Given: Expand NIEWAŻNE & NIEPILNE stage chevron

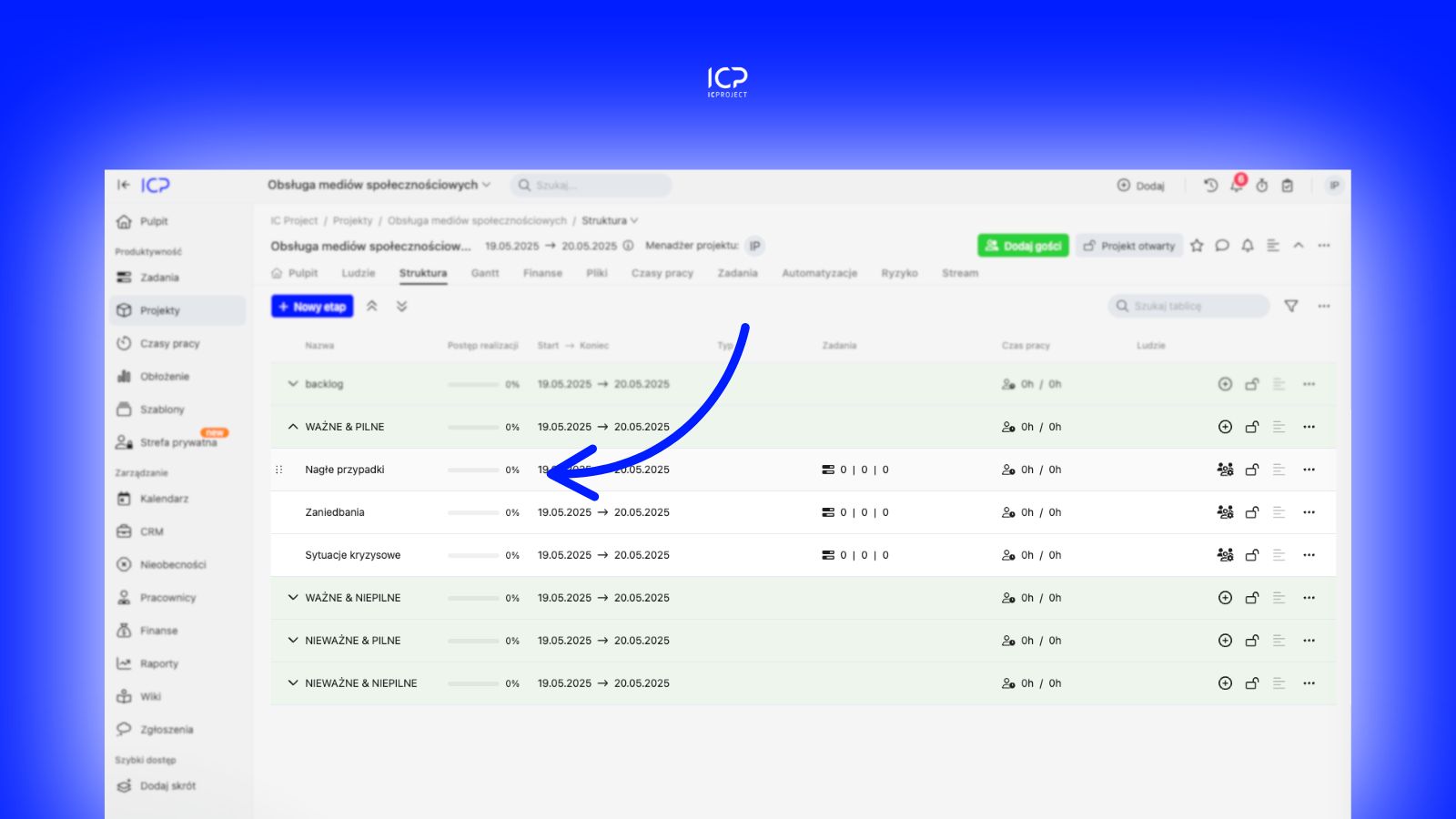Looking at the screenshot, I should tap(293, 683).
